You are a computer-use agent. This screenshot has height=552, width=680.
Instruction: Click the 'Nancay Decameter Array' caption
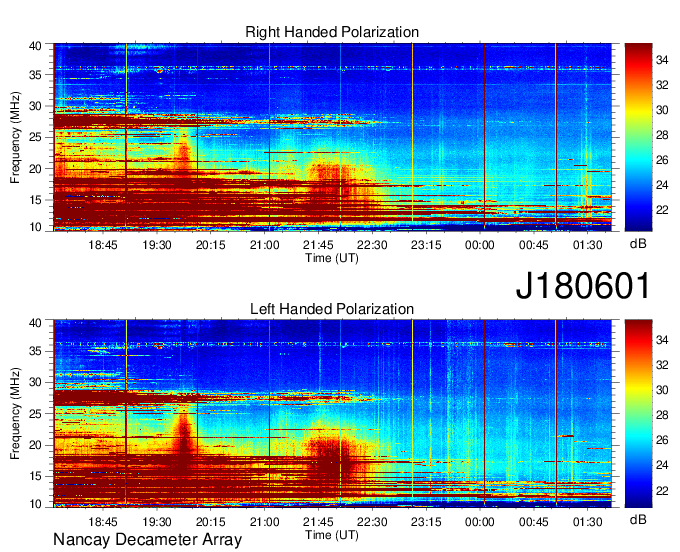tap(147, 540)
